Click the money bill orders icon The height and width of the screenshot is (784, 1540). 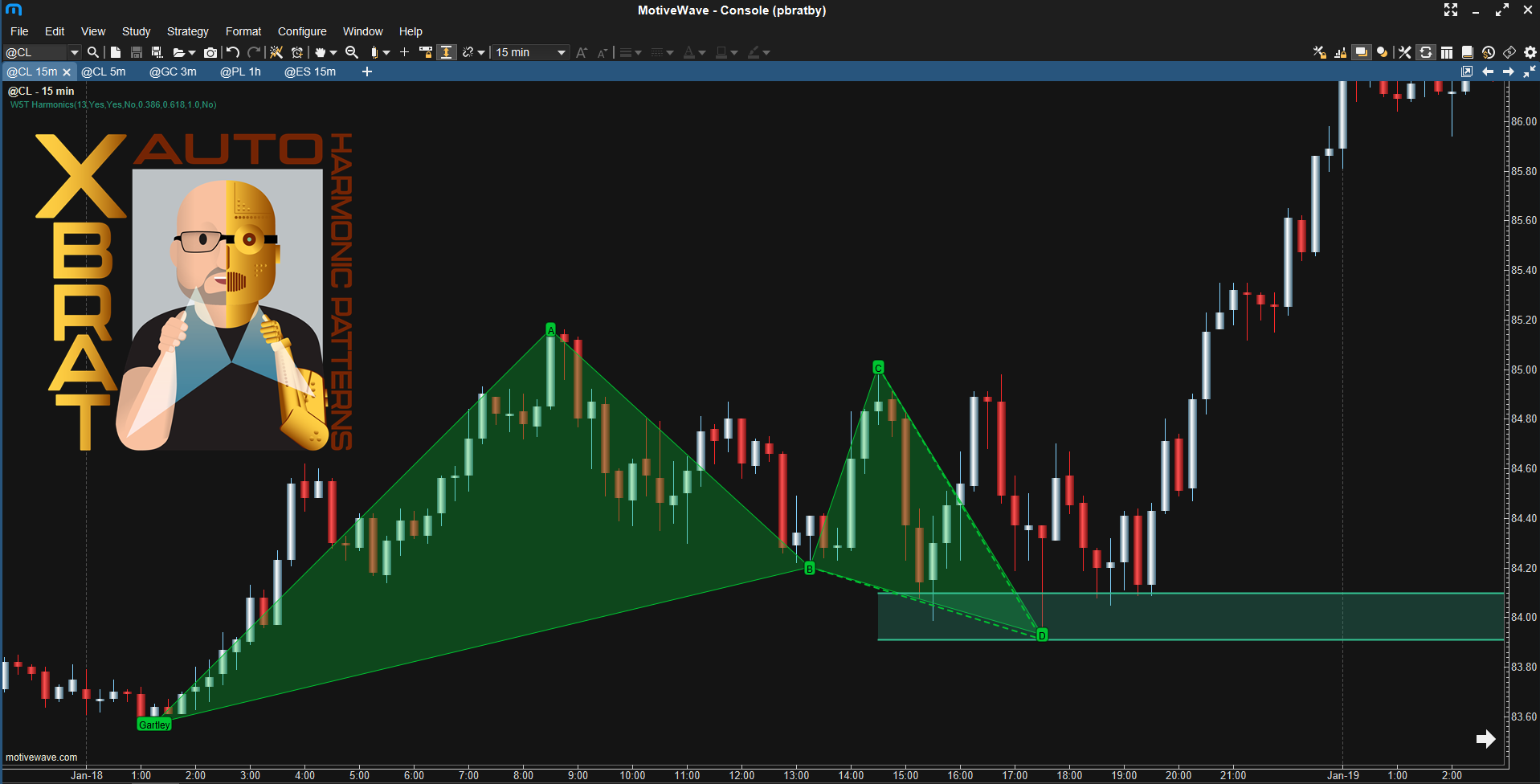1509,52
